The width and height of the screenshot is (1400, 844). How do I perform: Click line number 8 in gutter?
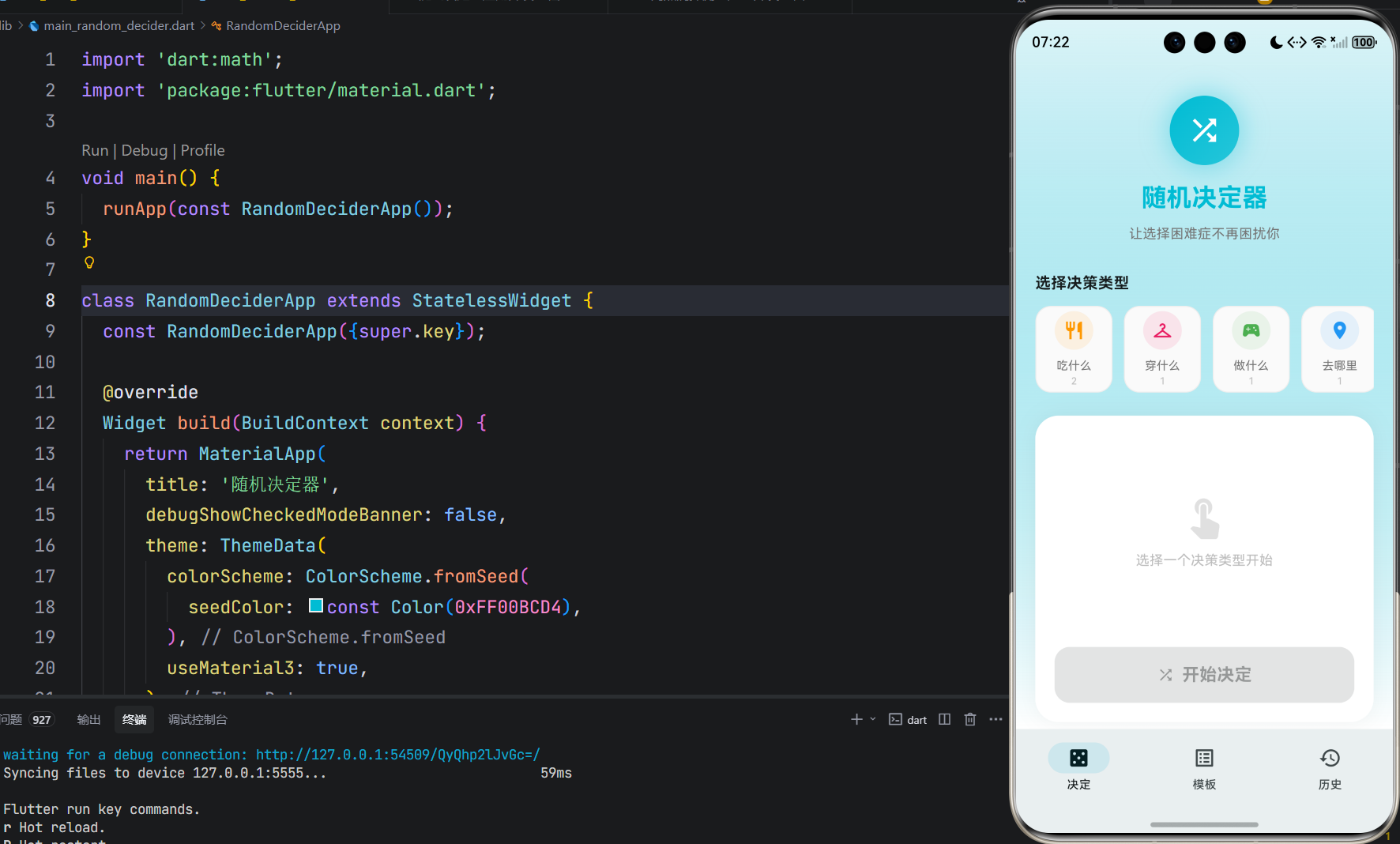pos(50,300)
